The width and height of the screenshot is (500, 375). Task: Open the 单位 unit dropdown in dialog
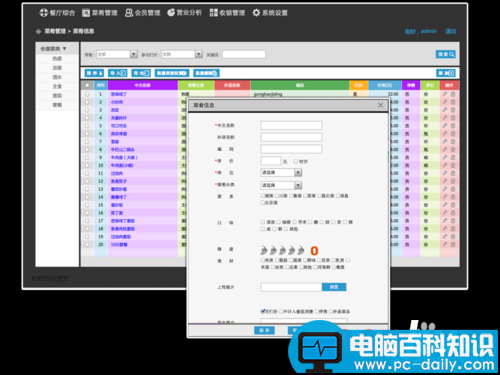pyautogui.click(x=281, y=173)
